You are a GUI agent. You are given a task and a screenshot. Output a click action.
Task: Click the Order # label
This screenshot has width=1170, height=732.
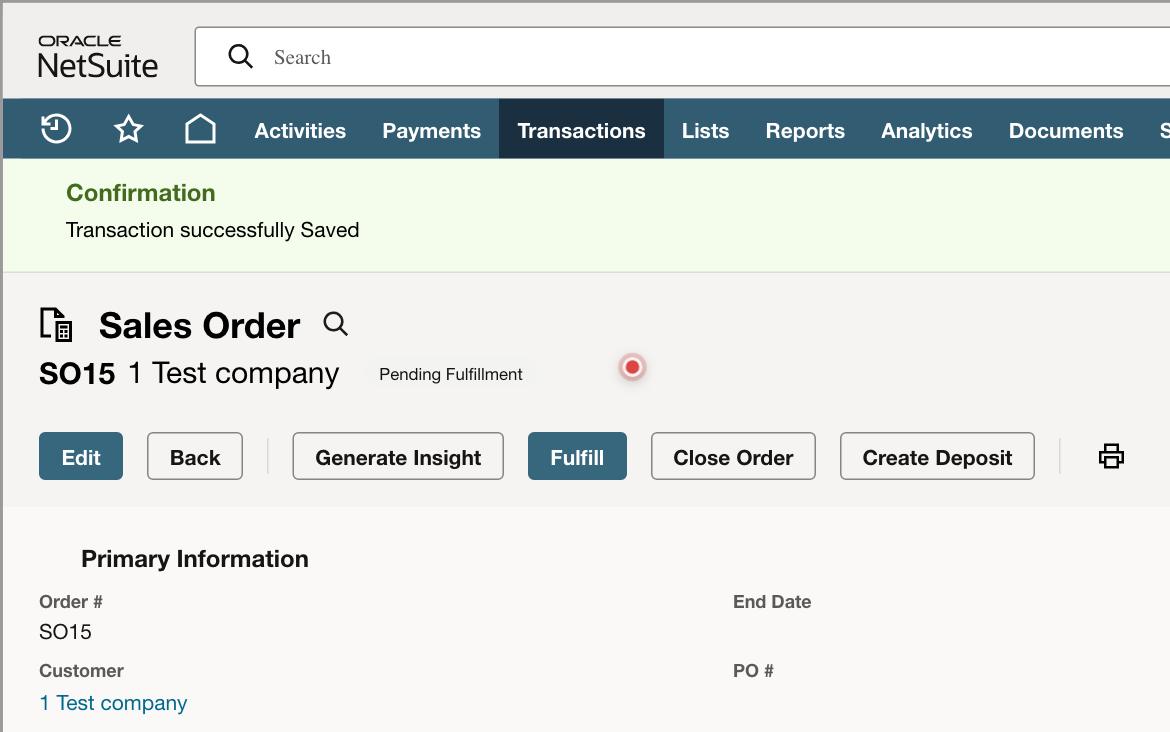[71, 601]
